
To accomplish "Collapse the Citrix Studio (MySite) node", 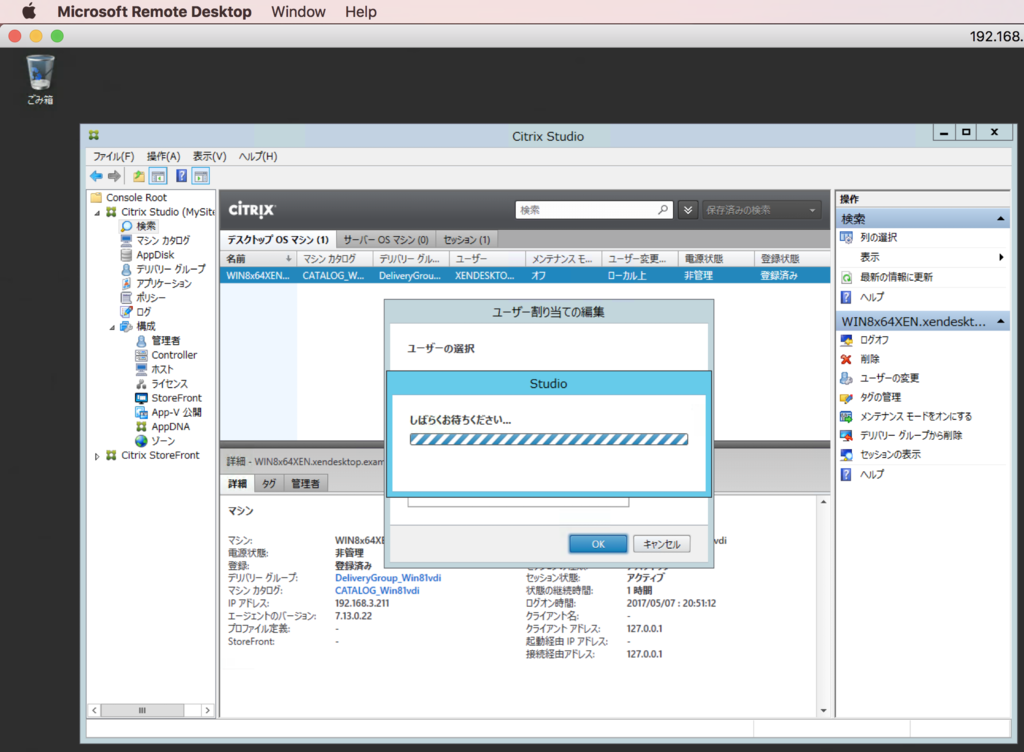I will (x=97, y=213).
